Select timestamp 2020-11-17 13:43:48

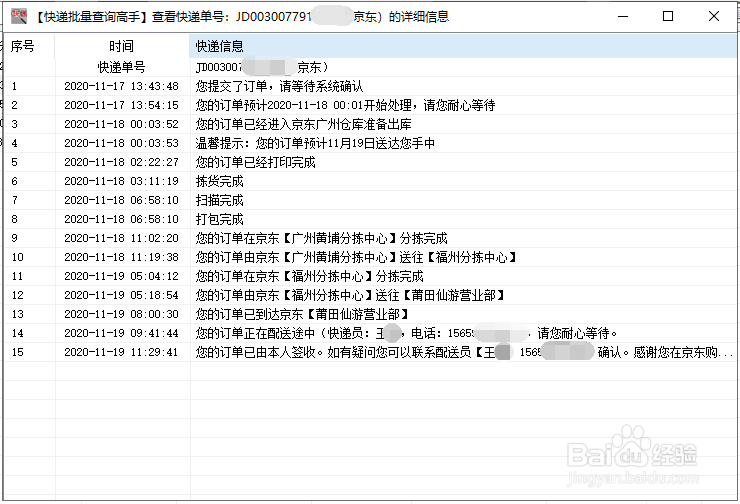pos(121,86)
